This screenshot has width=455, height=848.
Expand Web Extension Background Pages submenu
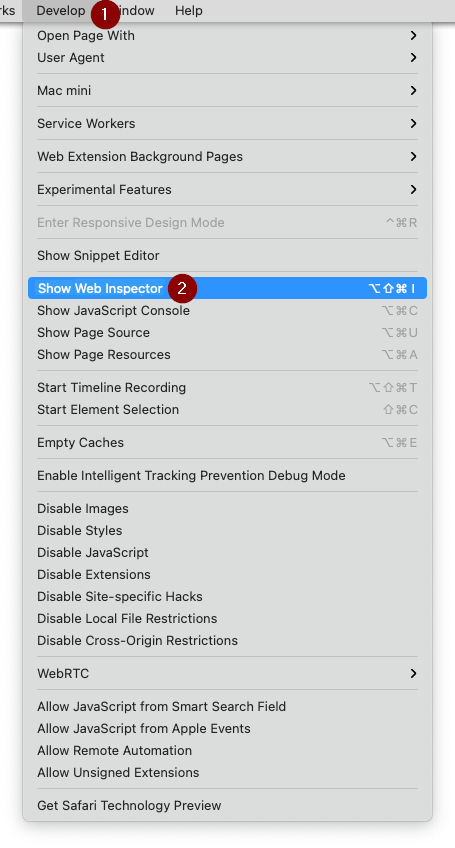point(227,157)
